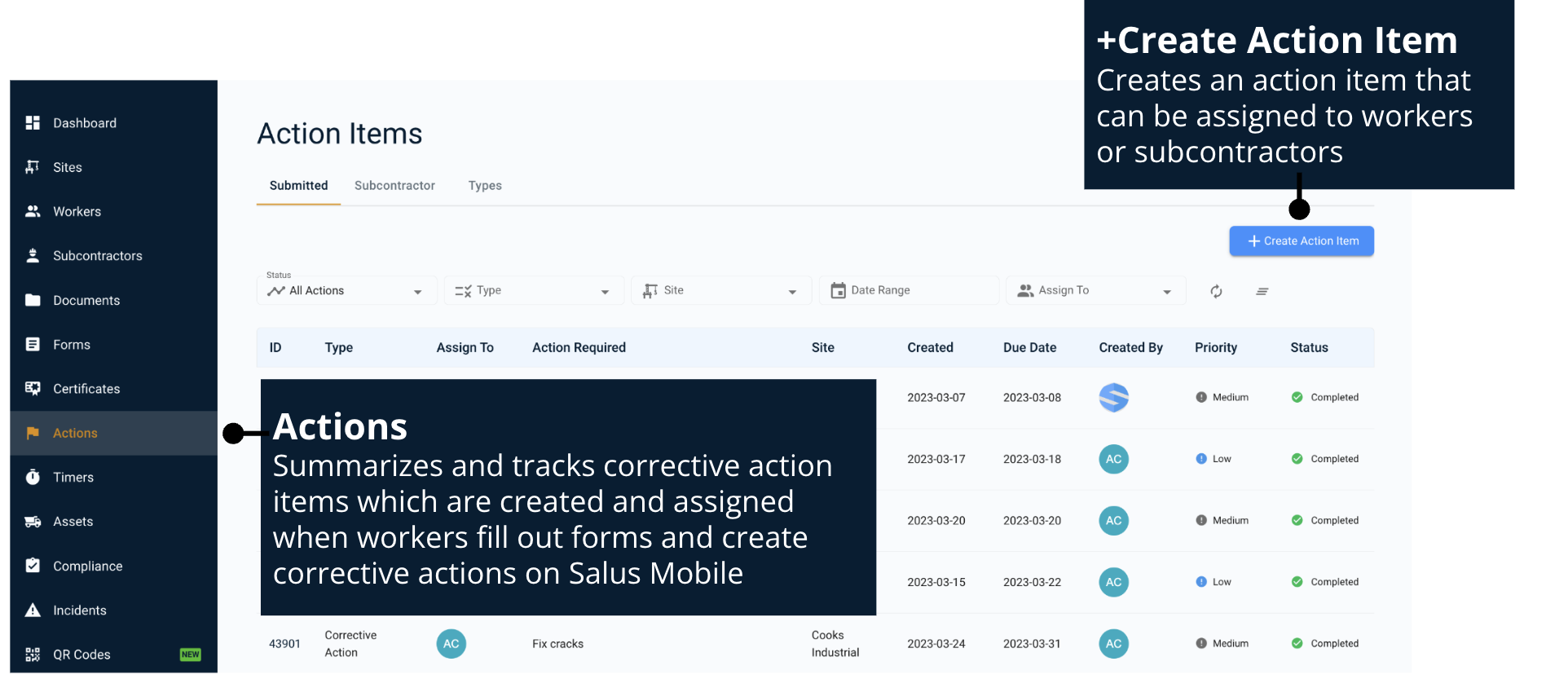Open Sites from the sidebar icon
Viewport: 1568px width, 688px height.
tap(33, 167)
